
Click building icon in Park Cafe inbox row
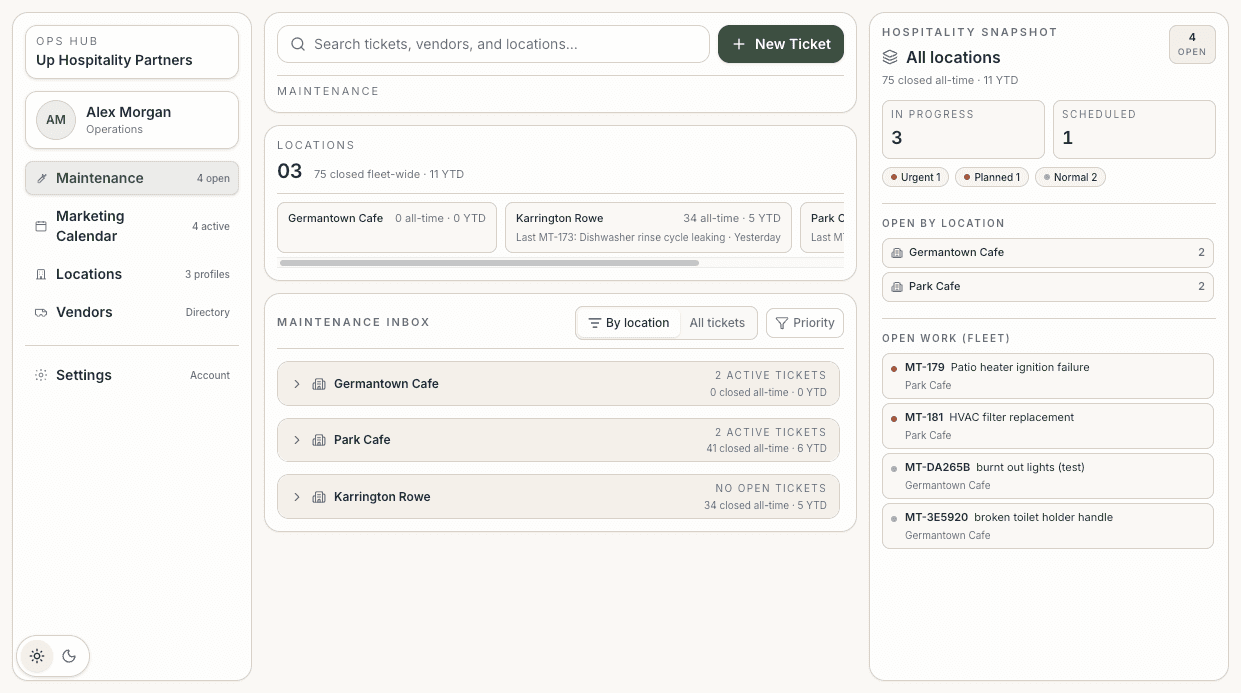tap(319, 440)
